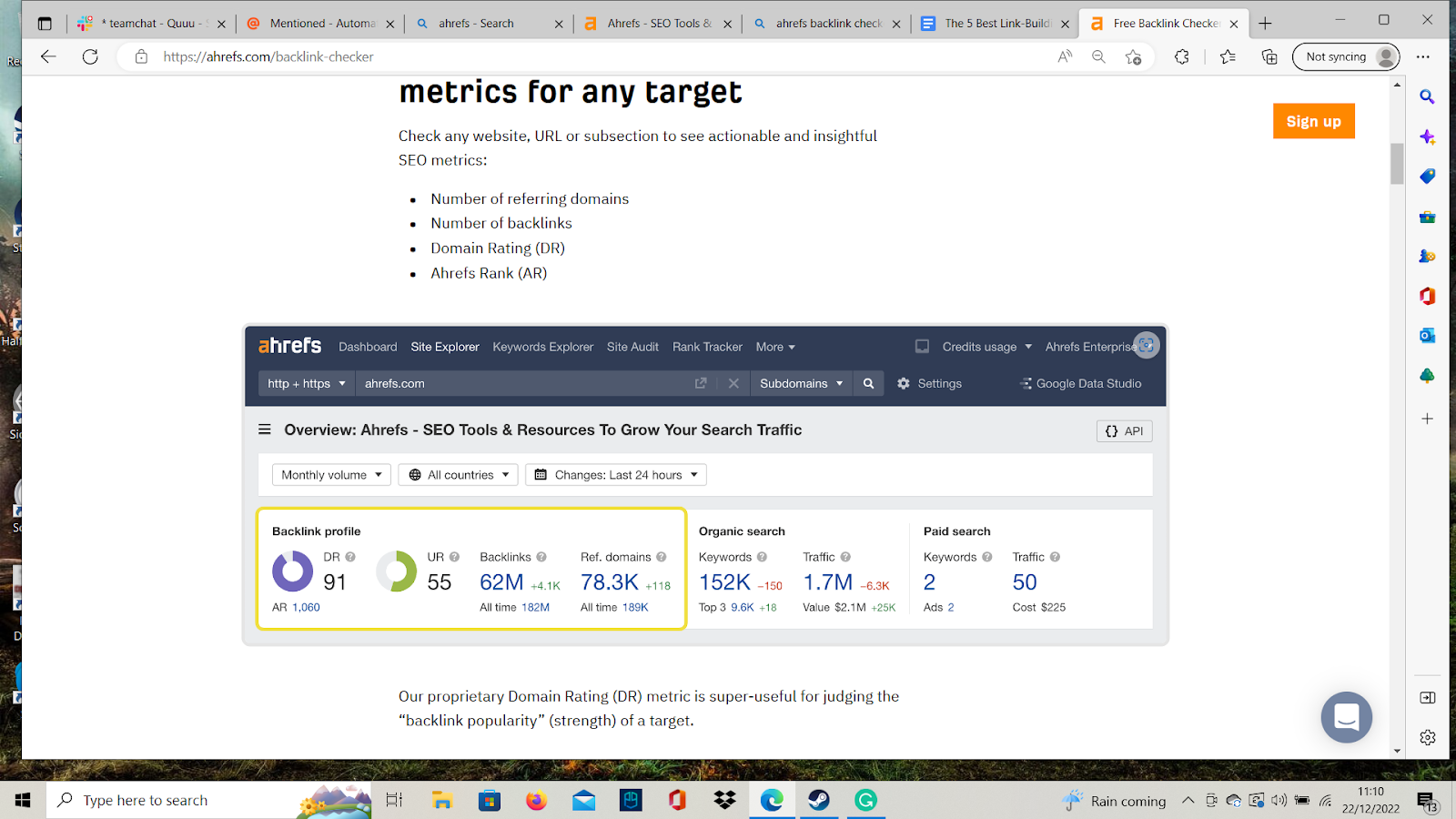Open Edge sidebar settings gear

pos(1427,737)
